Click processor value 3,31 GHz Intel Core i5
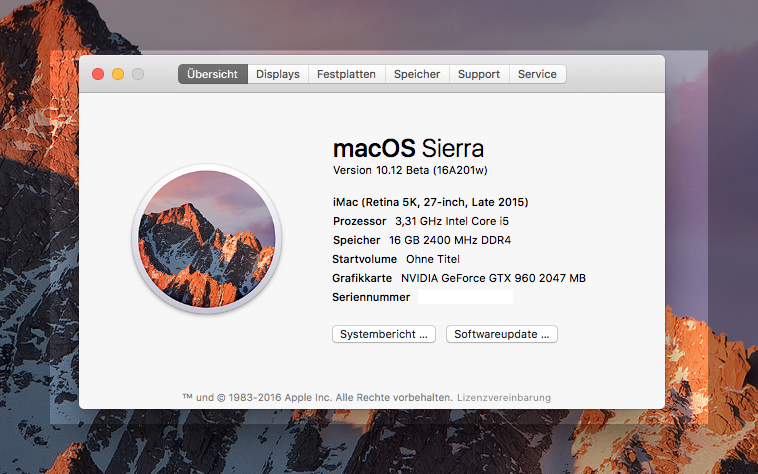Image resolution: width=758 pixels, height=474 pixels. (x=452, y=221)
